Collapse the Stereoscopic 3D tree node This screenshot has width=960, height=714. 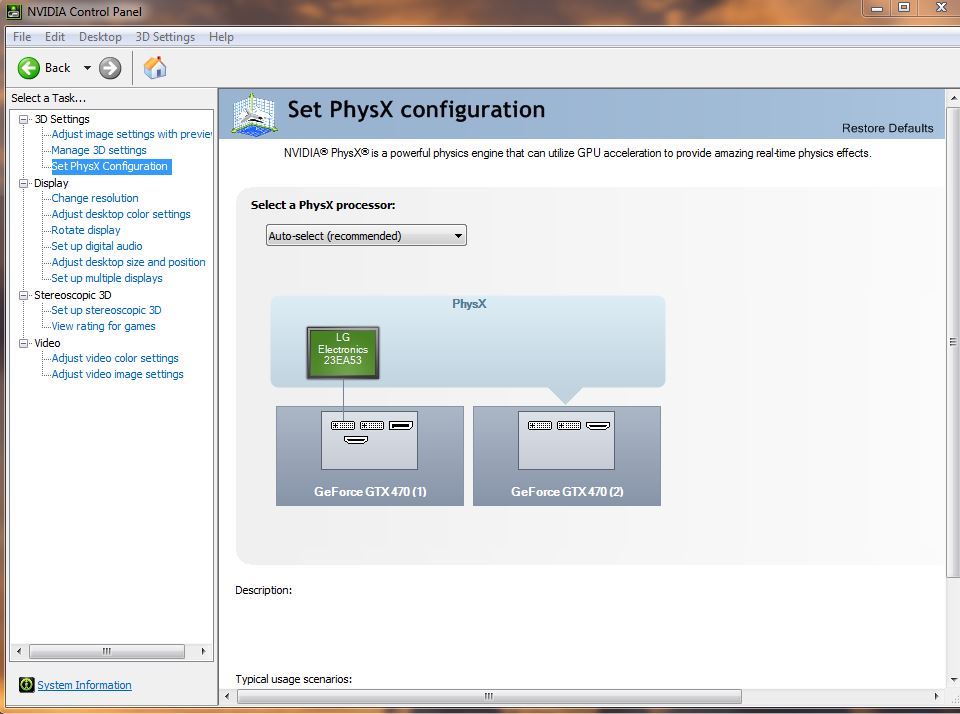23,295
